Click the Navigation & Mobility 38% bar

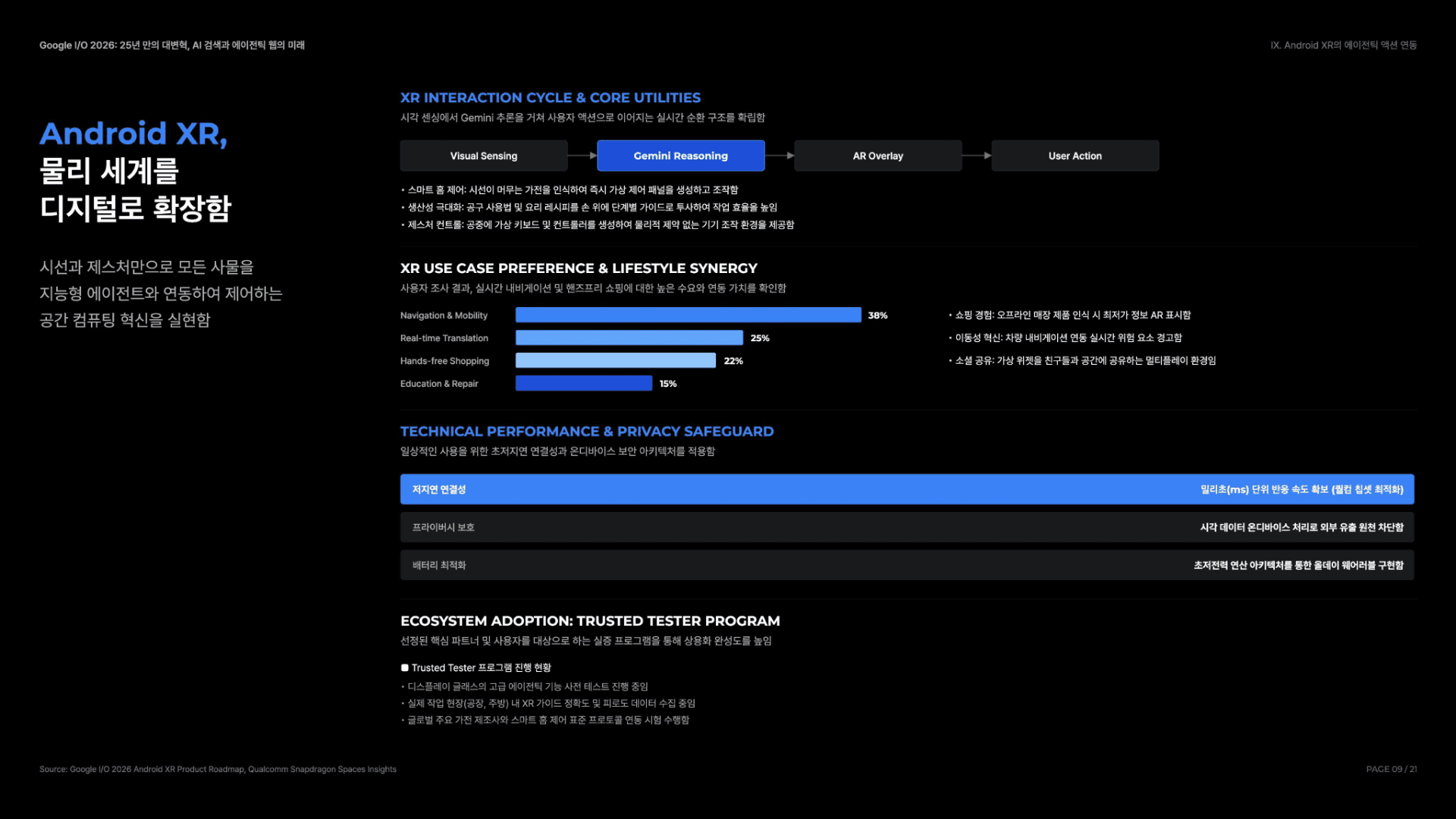[x=689, y=315]
